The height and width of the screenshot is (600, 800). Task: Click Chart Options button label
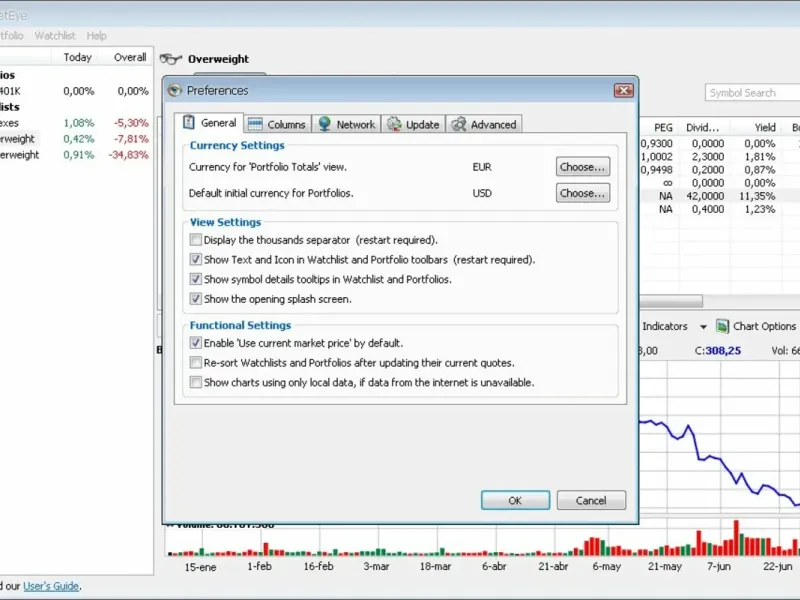pos(764,326)
